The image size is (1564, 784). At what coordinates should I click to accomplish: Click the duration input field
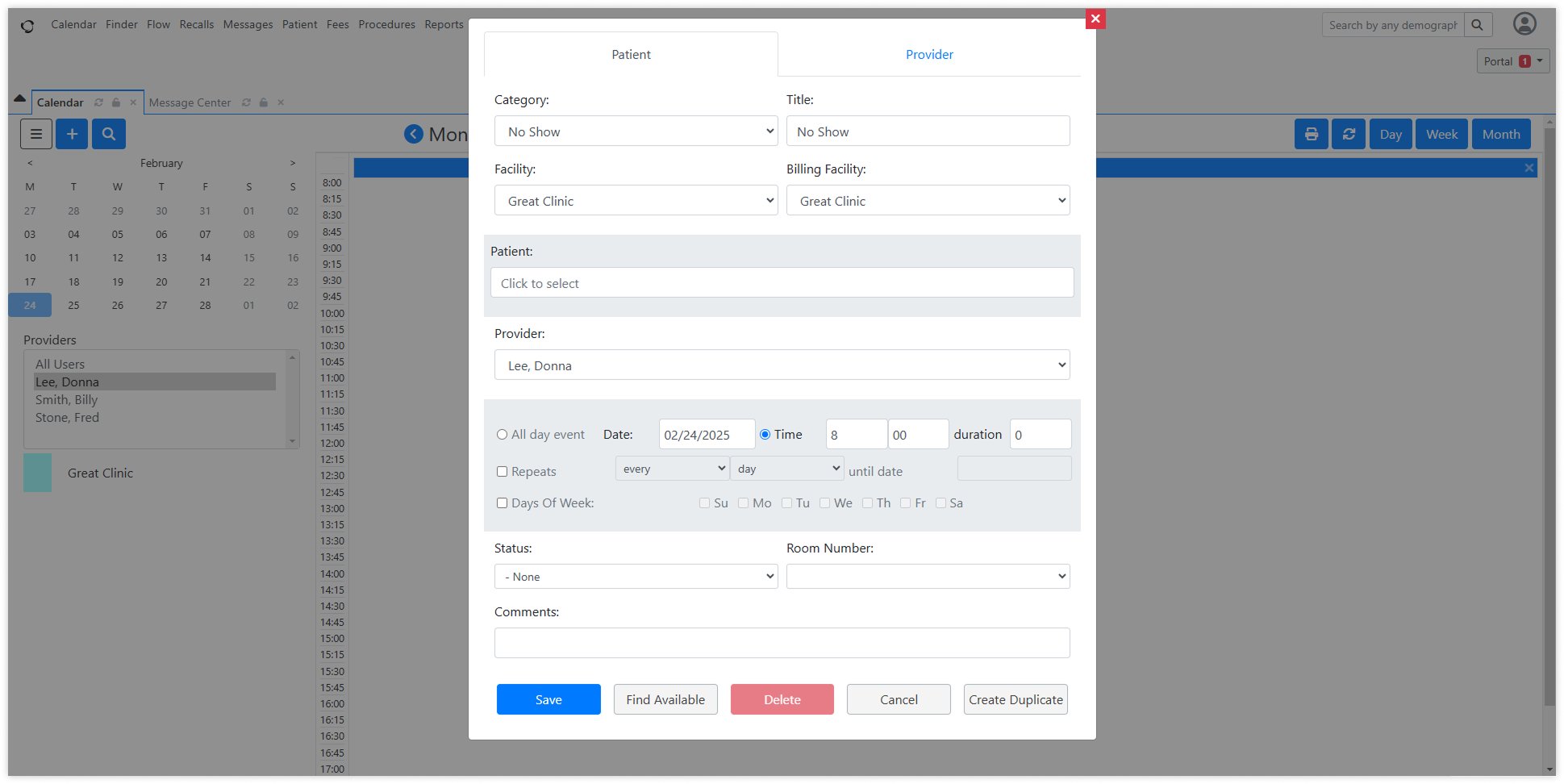(x=1041, y=434)
